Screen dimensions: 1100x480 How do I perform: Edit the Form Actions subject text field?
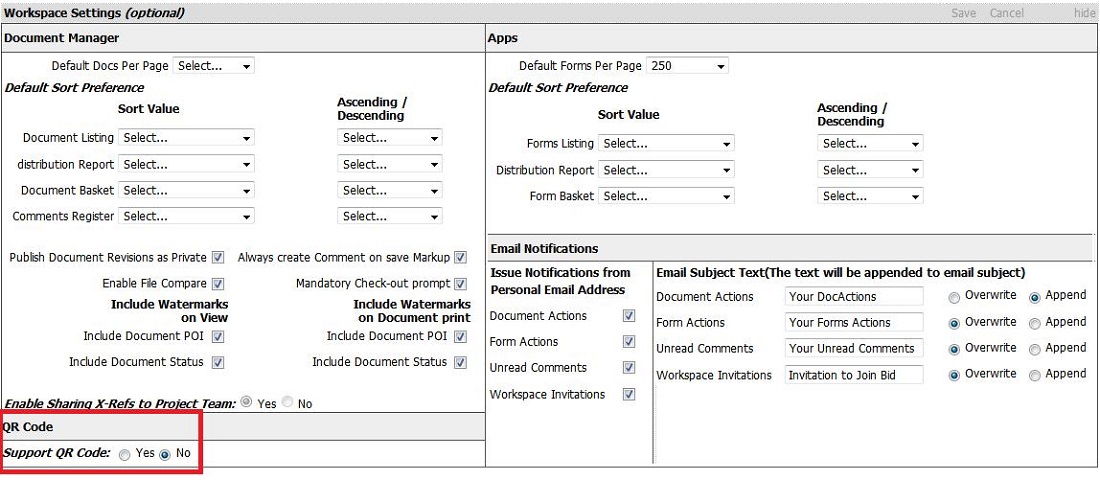pyautogui.click(x=854, y=322)
